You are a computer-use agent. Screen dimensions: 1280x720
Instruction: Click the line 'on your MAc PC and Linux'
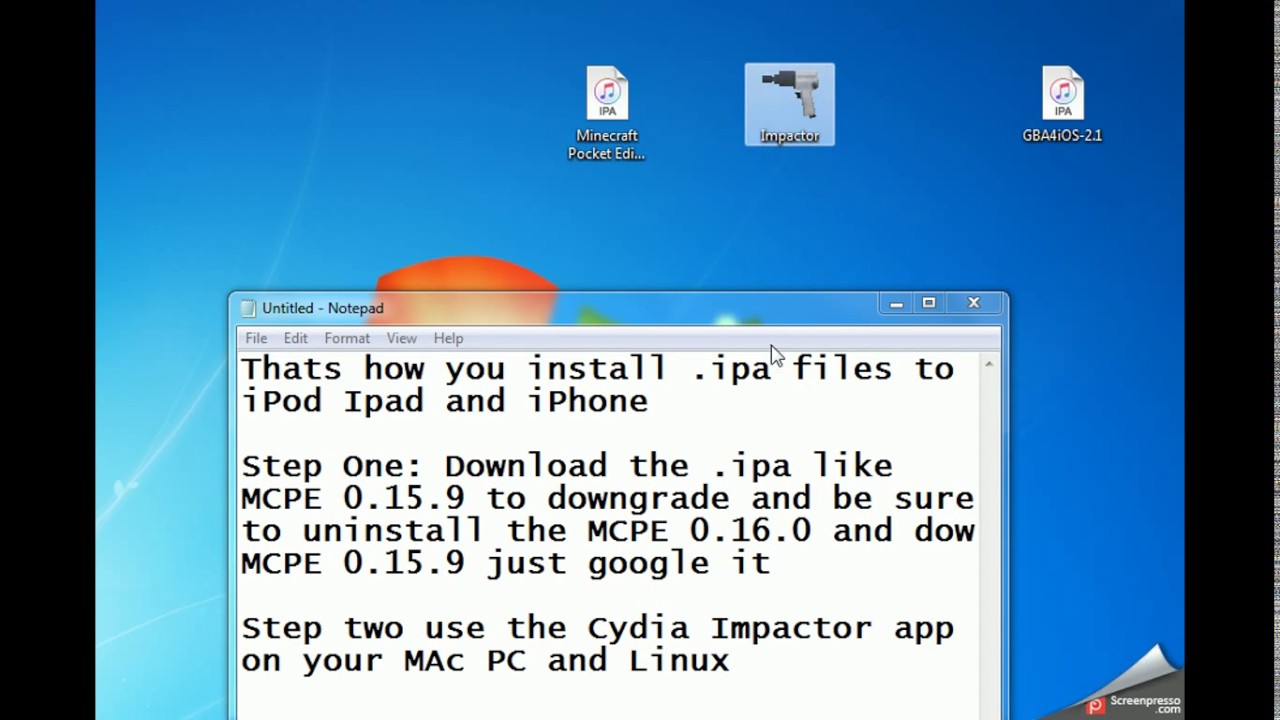point(485,660)
